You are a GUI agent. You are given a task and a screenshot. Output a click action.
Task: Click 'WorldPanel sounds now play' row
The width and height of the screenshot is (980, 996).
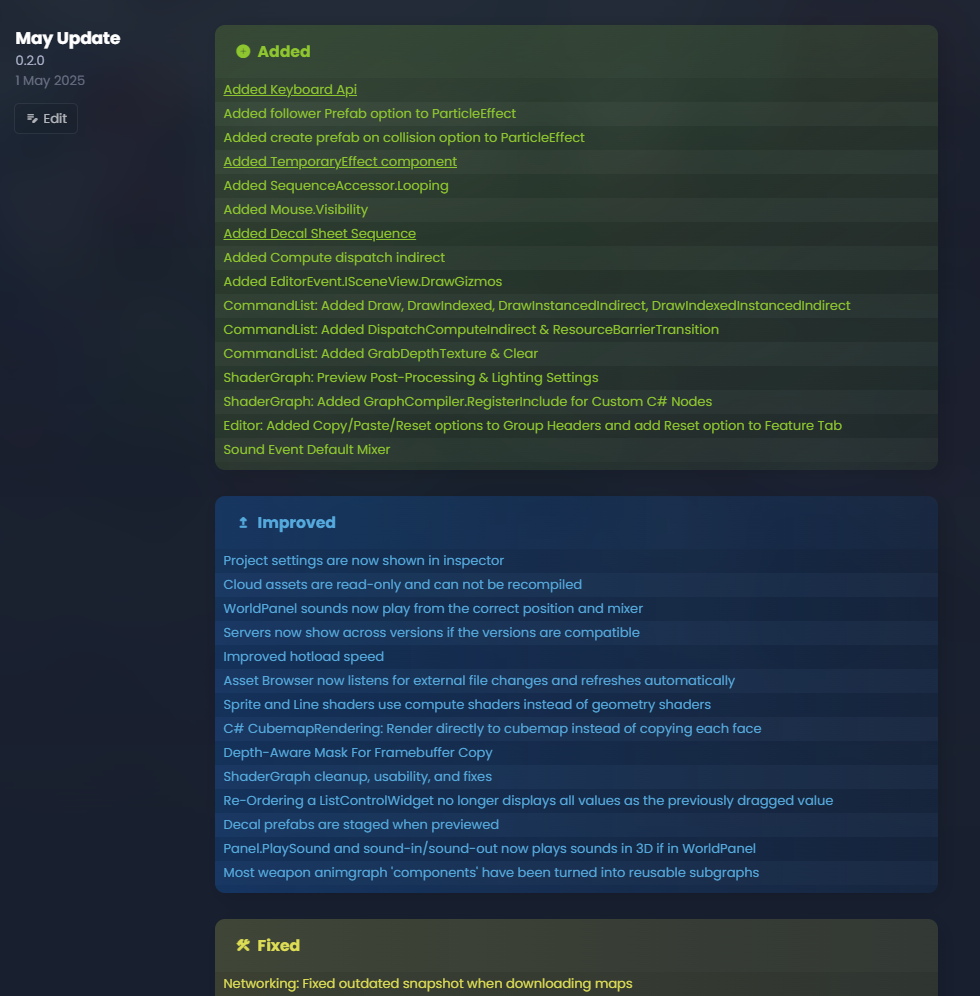click(x=576, y=609)
